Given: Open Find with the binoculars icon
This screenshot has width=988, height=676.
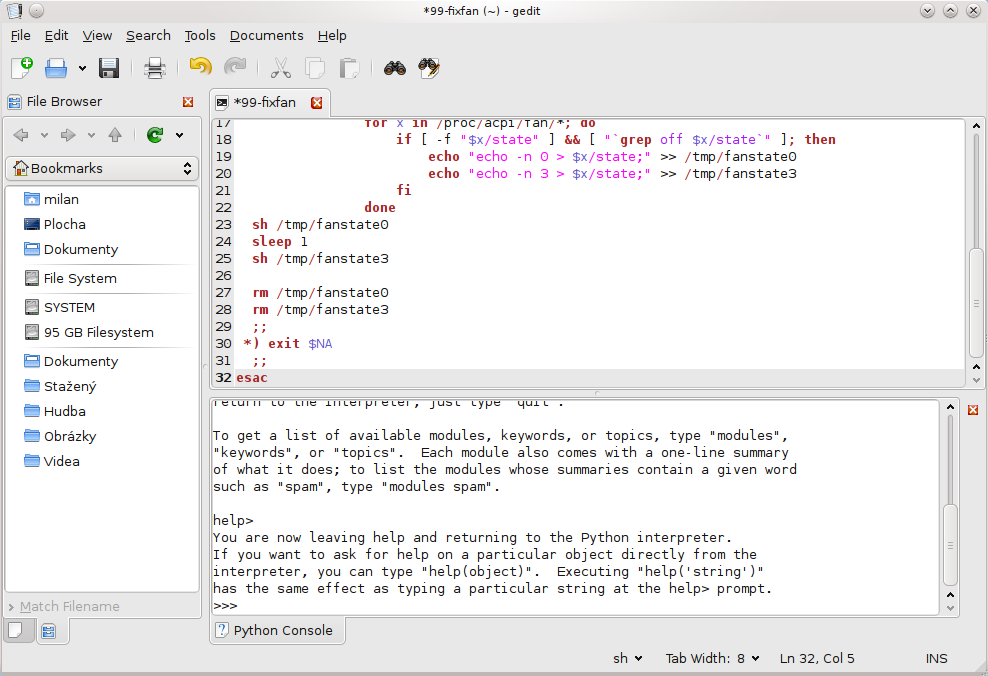Looking at the screenshot, I should pyautogui.click(x=395, y=68).
